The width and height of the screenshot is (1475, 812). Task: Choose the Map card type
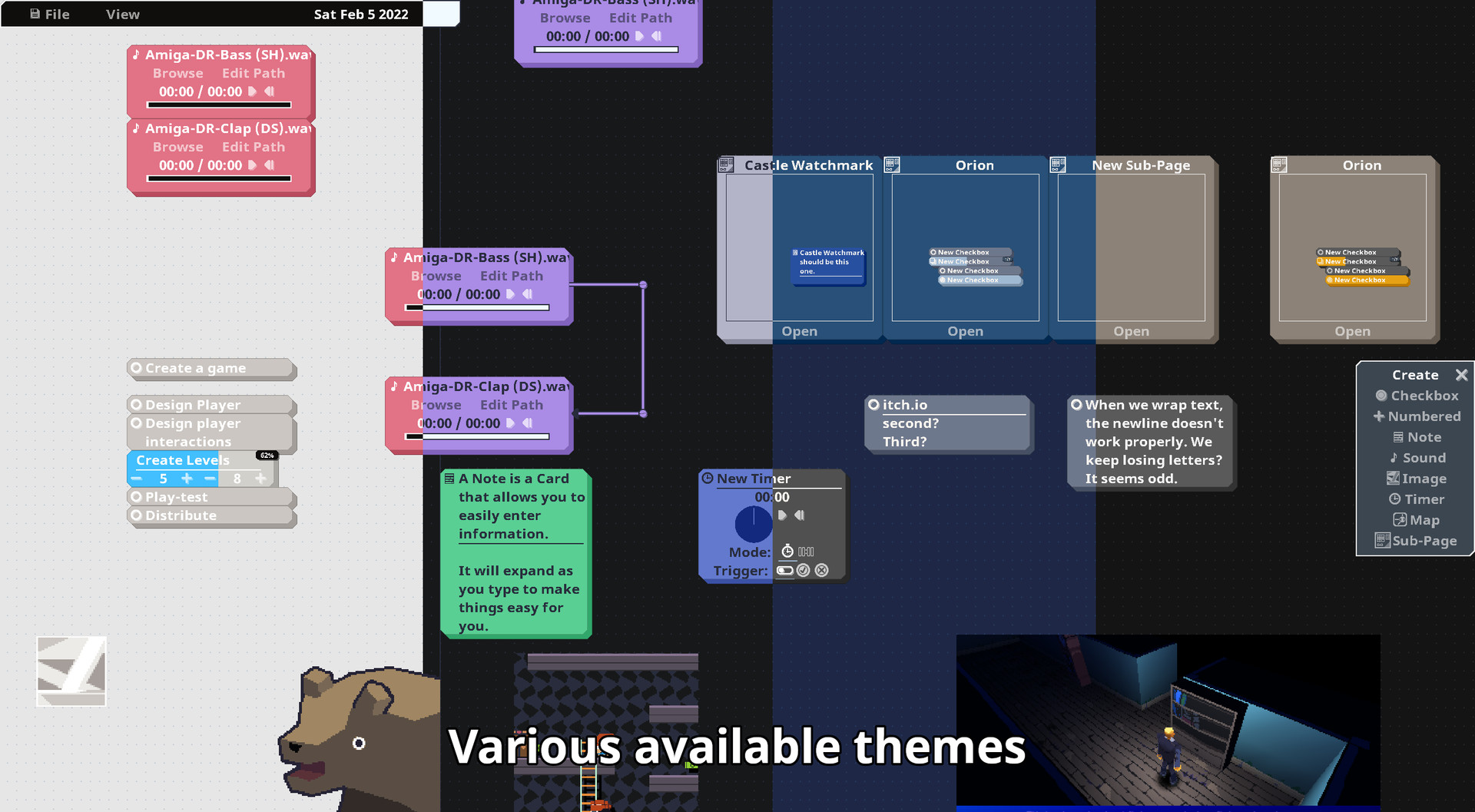click(x=1416, y=519)
